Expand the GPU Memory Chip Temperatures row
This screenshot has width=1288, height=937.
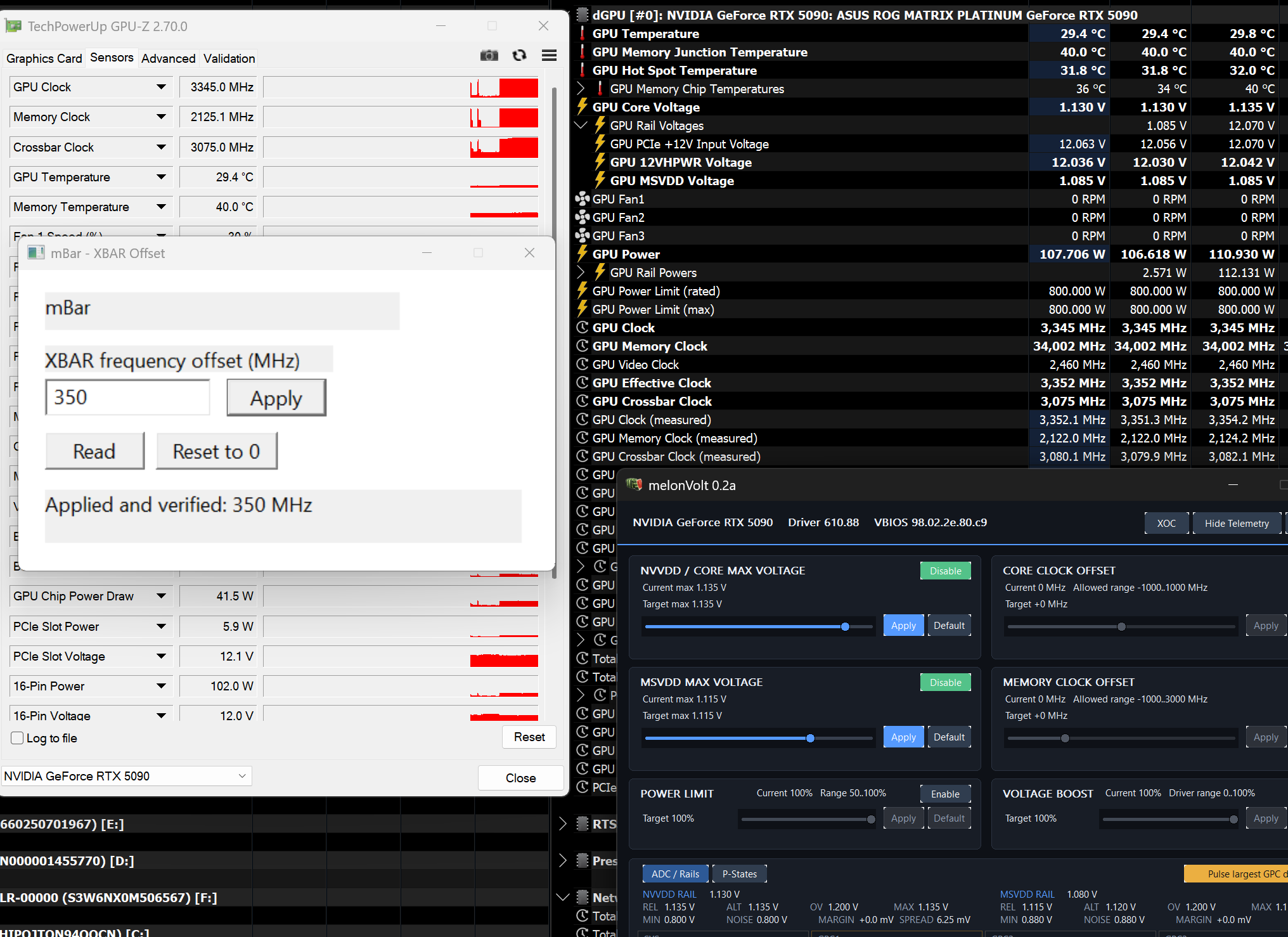click(581, 89)
